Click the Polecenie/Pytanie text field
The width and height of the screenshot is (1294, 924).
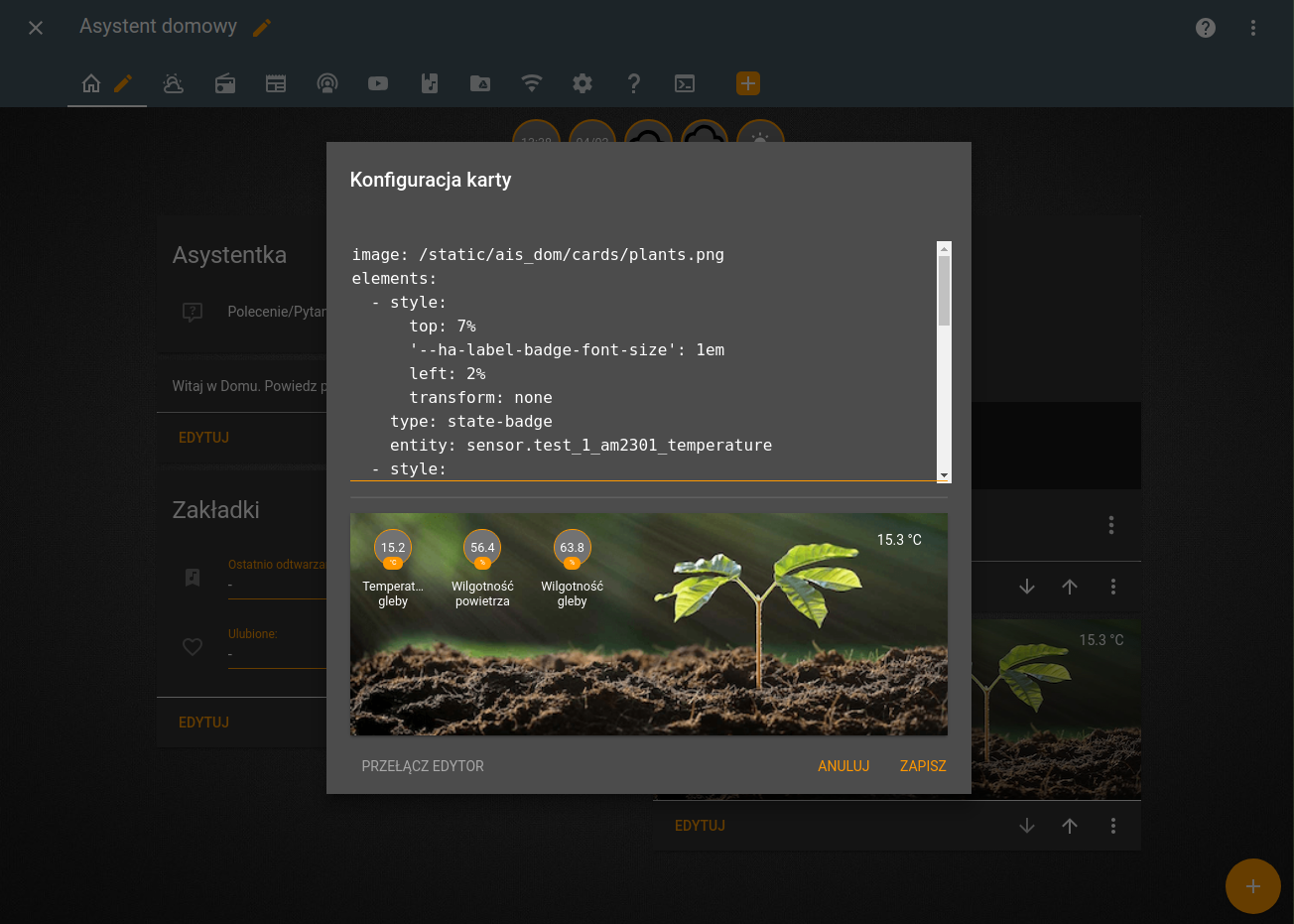point(277,312)
